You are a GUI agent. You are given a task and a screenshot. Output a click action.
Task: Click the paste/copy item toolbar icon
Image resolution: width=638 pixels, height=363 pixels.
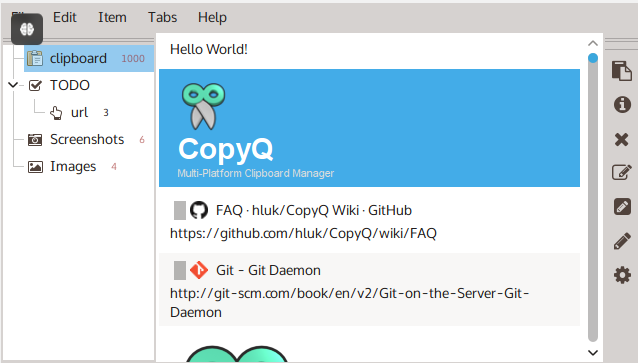coord(622,71)
